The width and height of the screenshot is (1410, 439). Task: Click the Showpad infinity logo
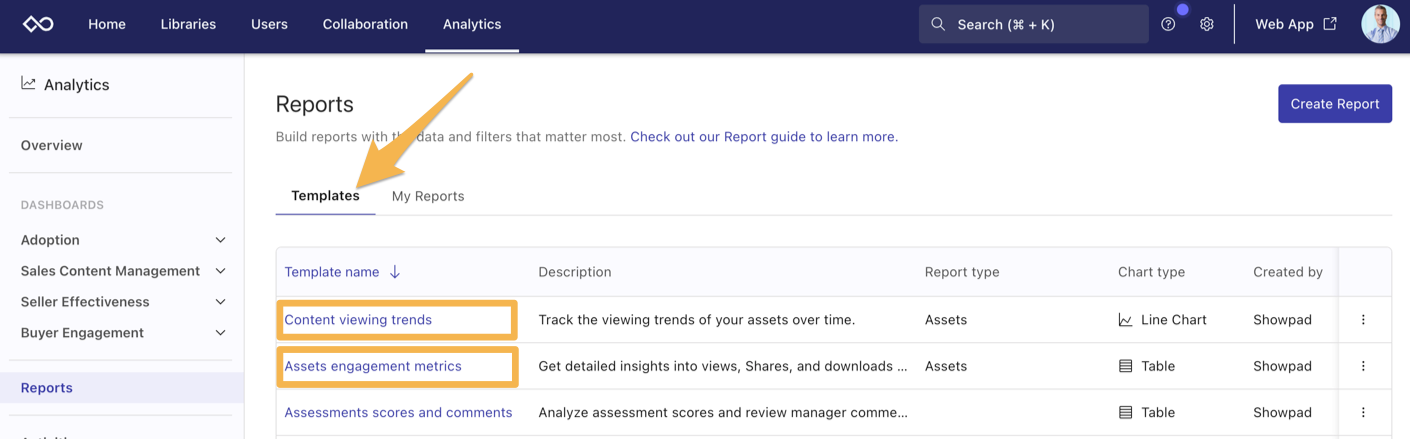coord(38,24)
